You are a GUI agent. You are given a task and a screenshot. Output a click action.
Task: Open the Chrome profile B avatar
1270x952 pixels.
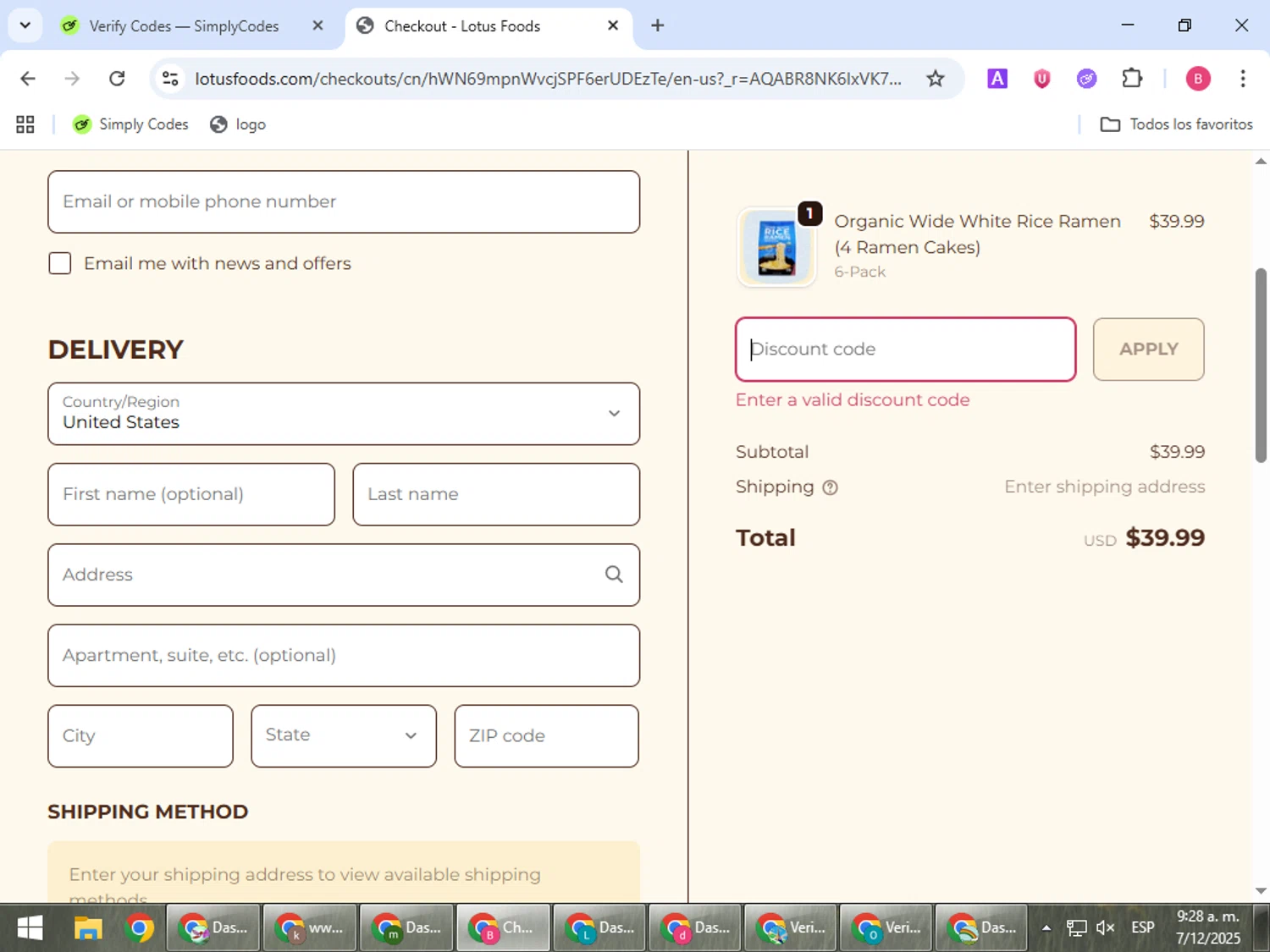tap(1197, 79)
